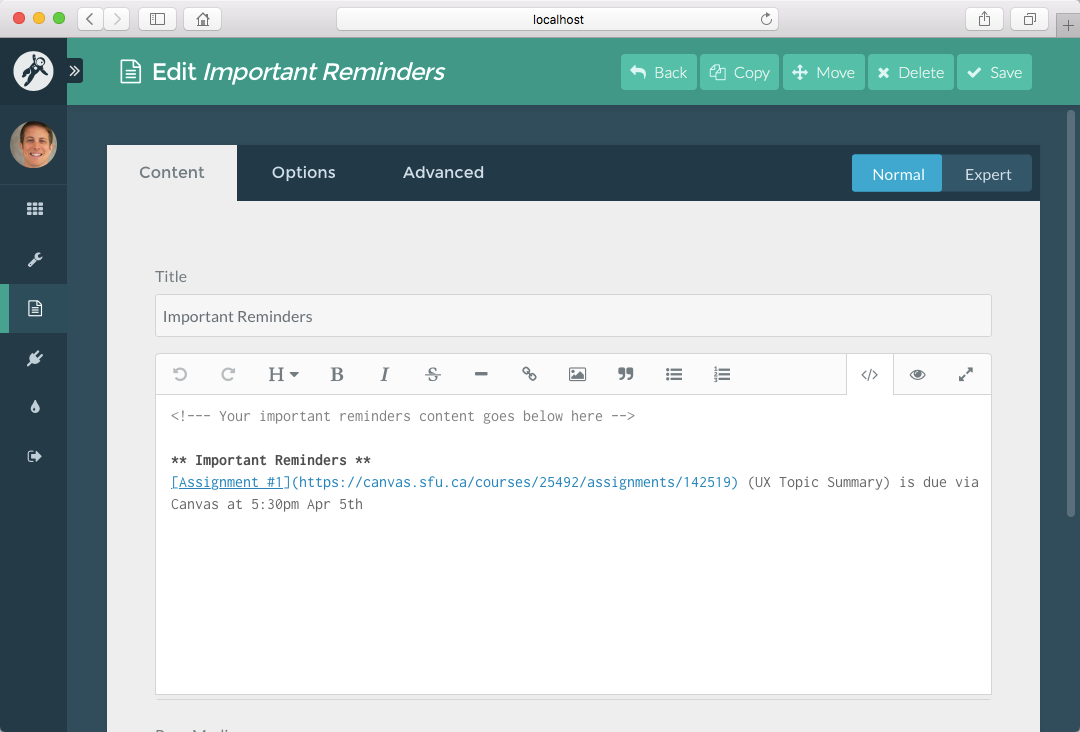Toggle preview with the eye icon
The width and height of the screenshot is (1080, 732).
(917, 375)
